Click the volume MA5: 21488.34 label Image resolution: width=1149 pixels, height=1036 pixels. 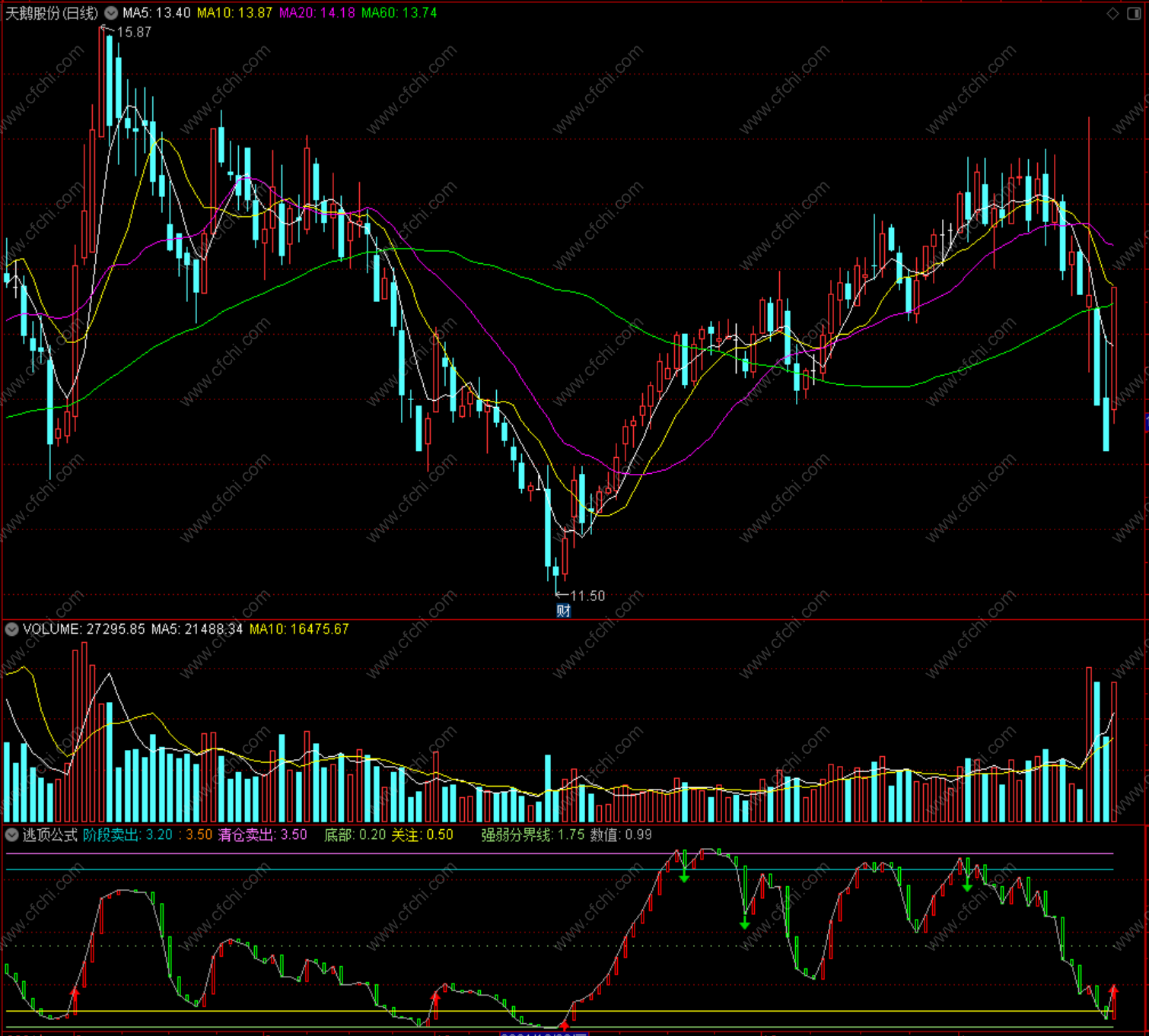point(197,629)
